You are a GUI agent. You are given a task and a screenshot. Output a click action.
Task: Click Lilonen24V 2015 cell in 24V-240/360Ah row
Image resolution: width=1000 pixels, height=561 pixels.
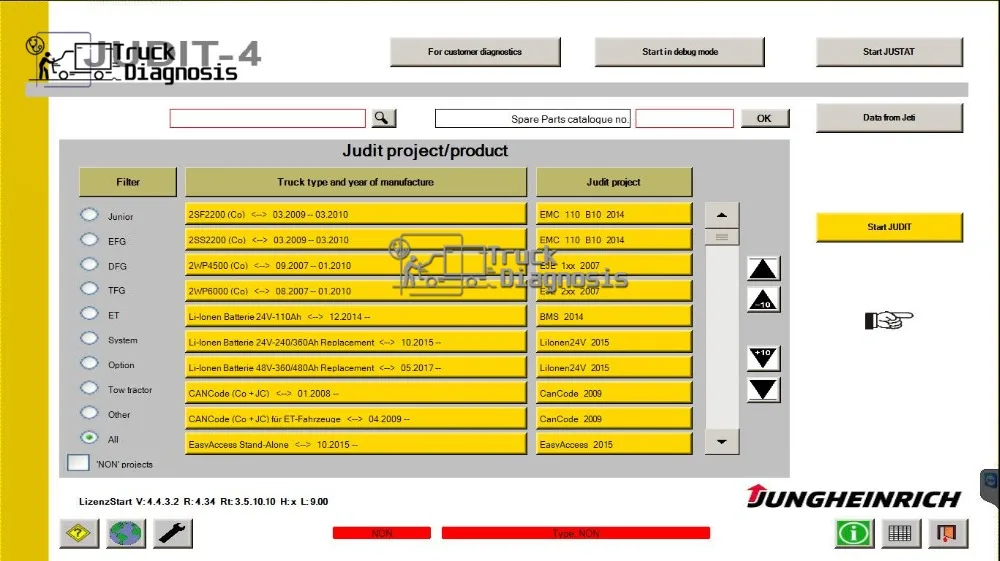(614, 342)
